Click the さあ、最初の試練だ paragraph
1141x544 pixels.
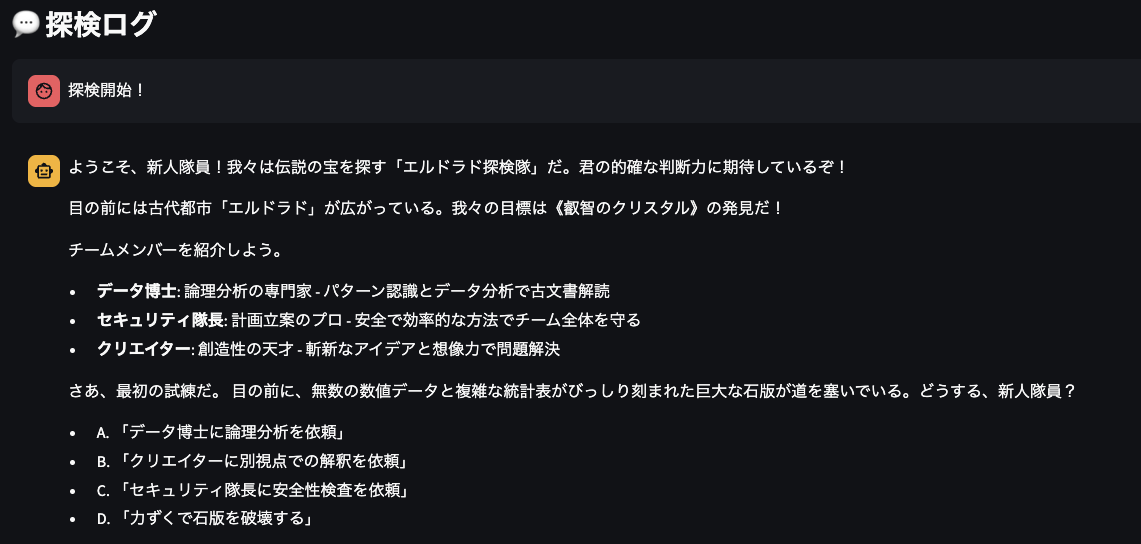pos(572,391)
